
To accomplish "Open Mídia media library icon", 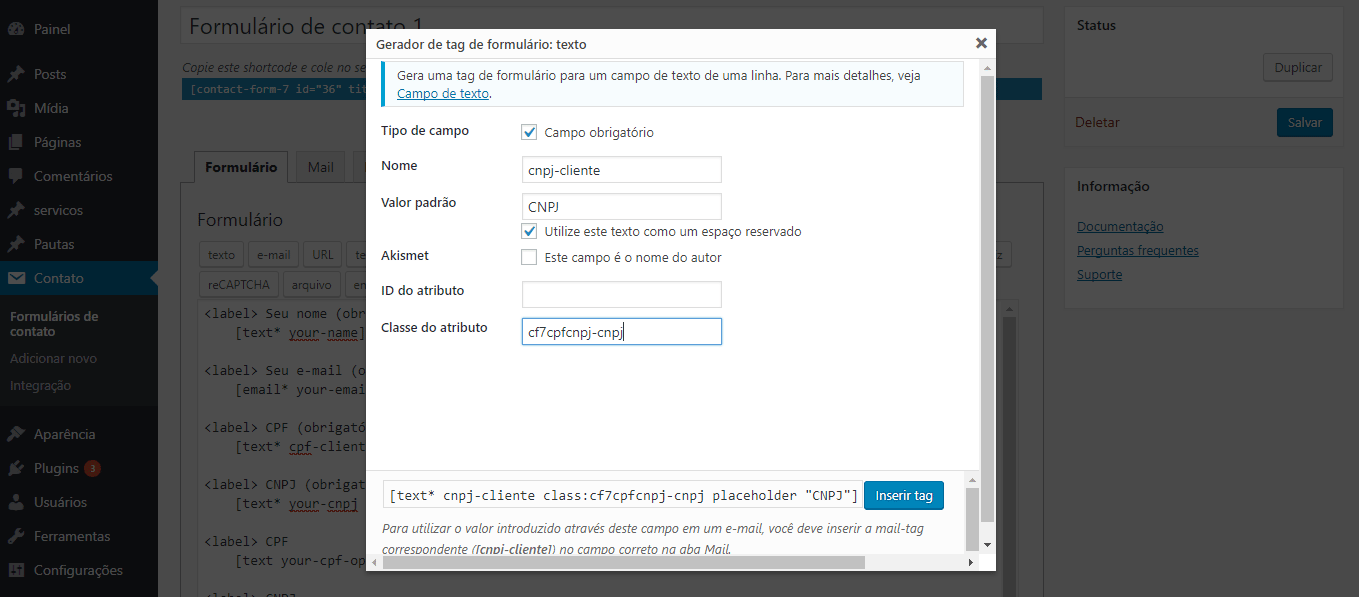I will (16, 108).
